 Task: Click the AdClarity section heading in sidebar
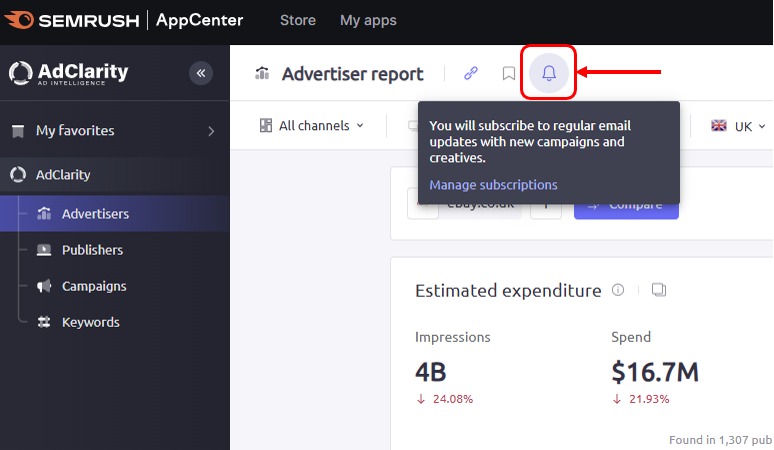coord(63,175)
